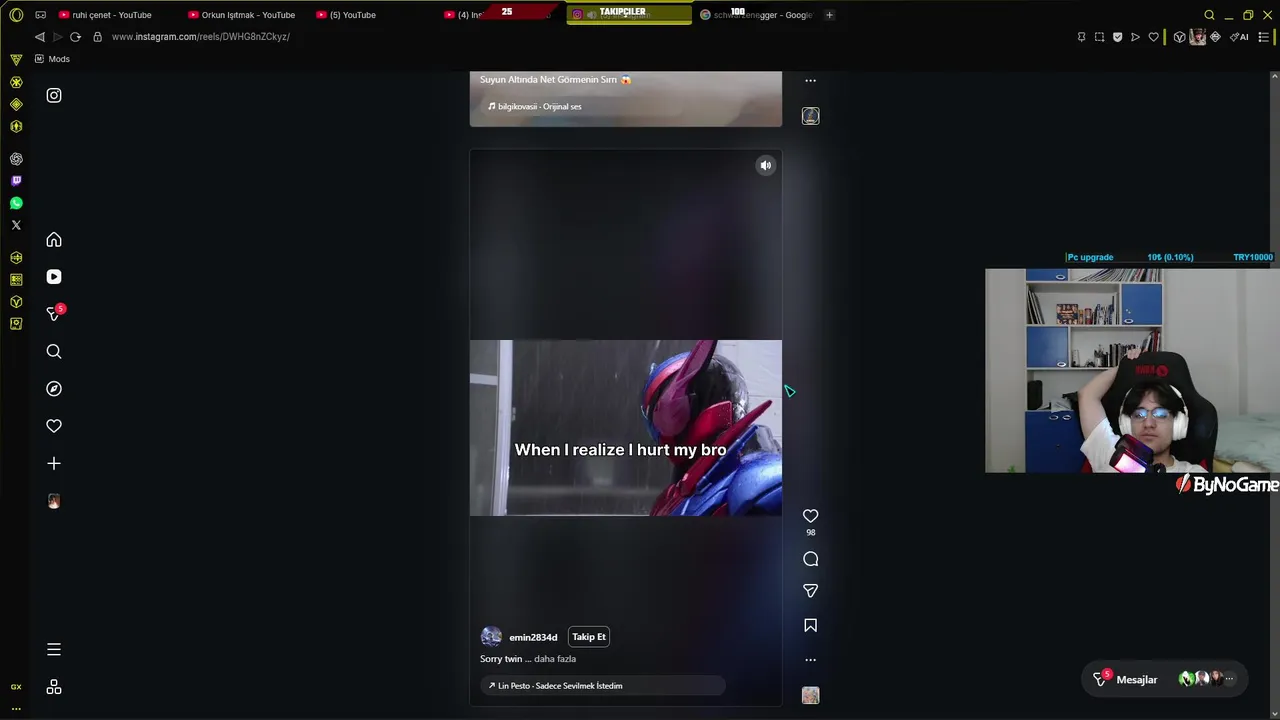Switch to 'ruhi çenet - YouTube' tab
Screen dimensions: 1280x720
pos(112,15)
